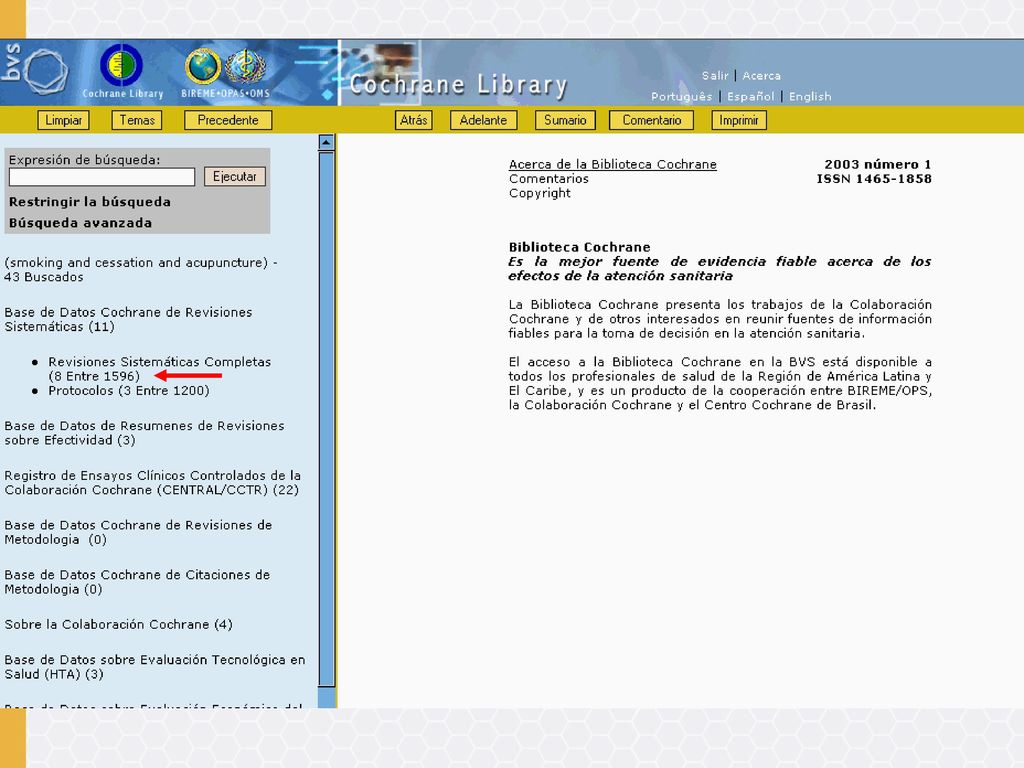Click the 'ISSN 1465-1858' text
This screenshot has height=768, width=1024.
tap(874, 179)
